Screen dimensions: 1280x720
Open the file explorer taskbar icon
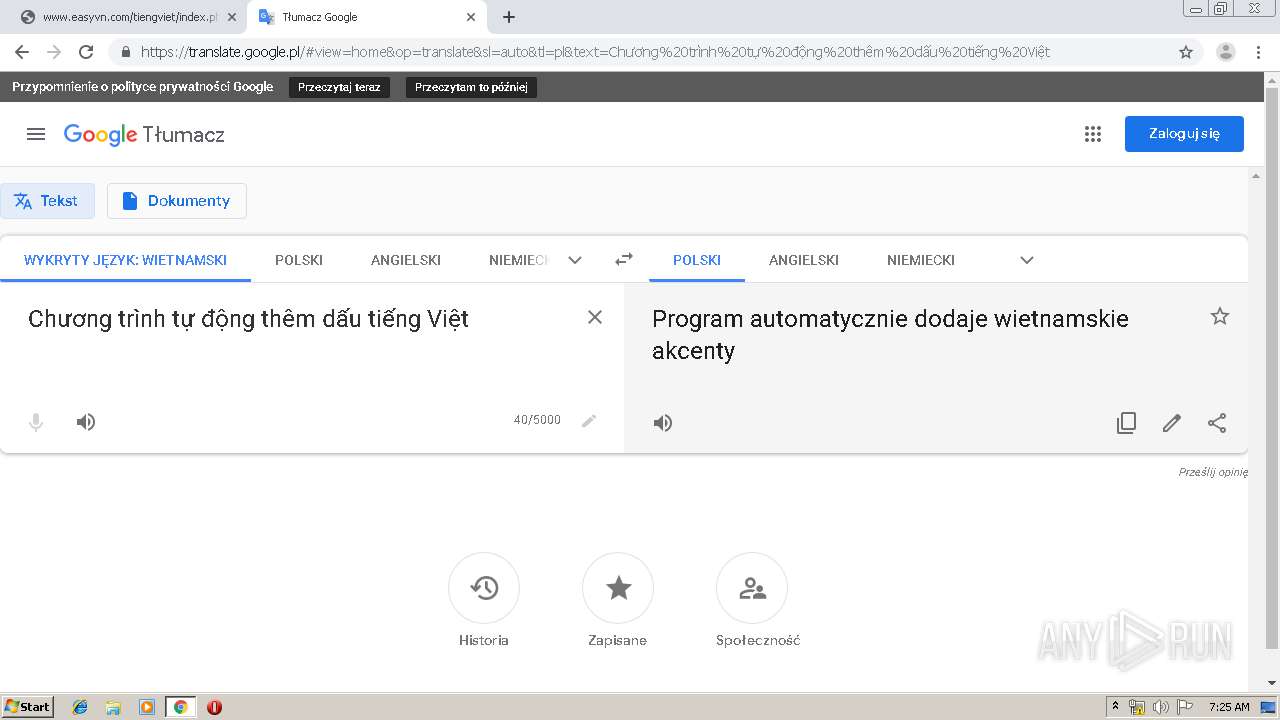pyautogui.click(x=113, y=707)
